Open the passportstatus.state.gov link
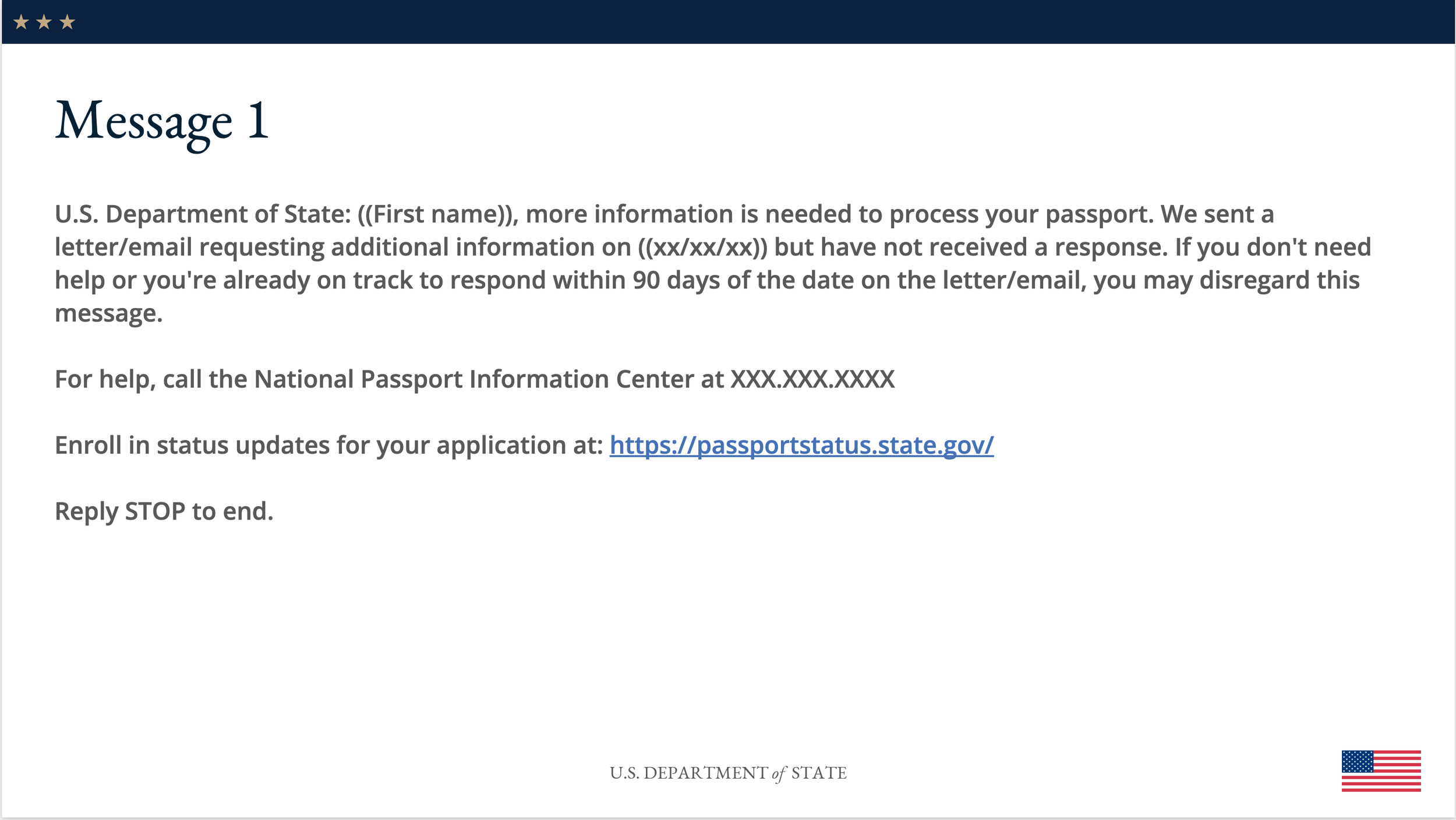The height and width of the screenshot is (820, 1456). coord(801,446)
